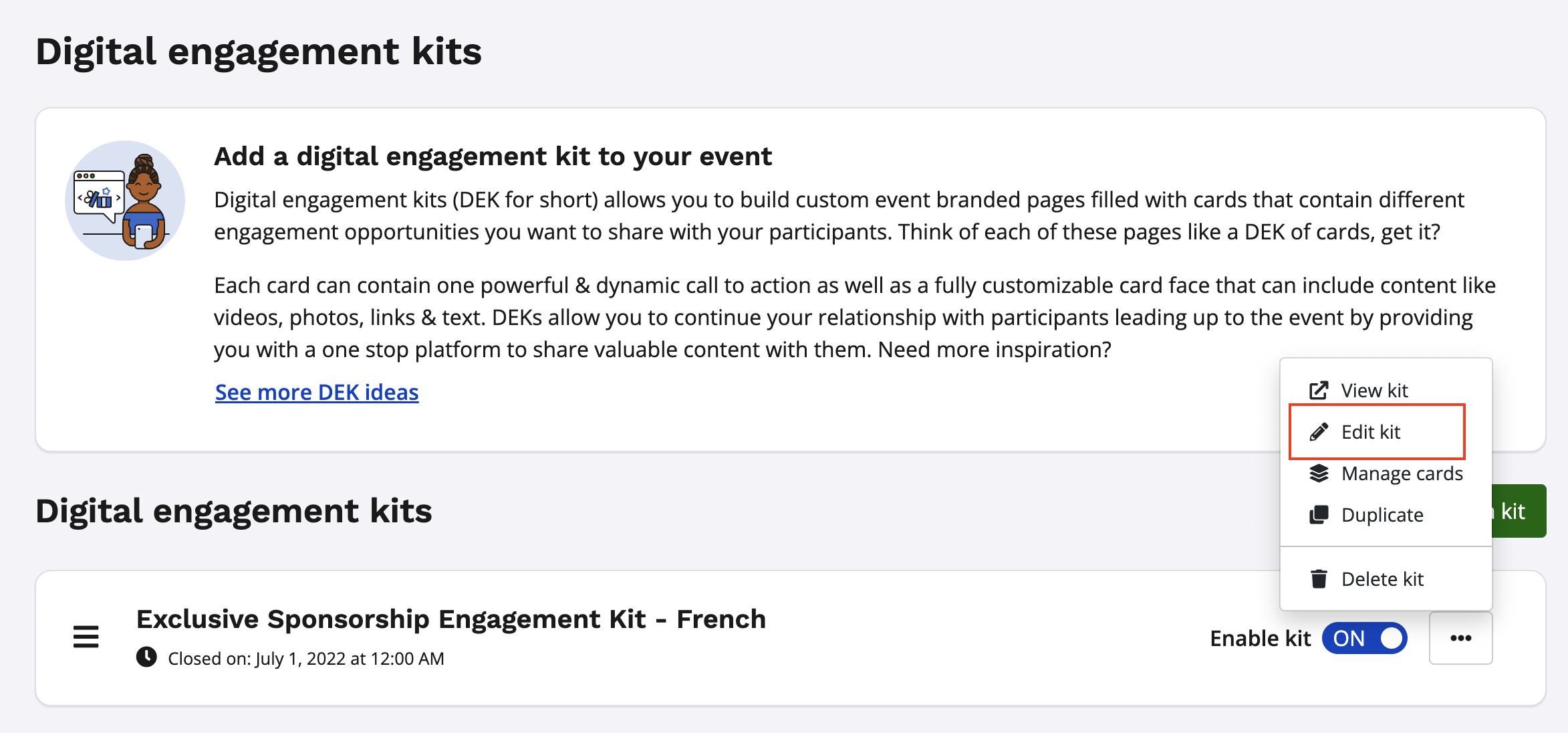1568x733 pixels.
Task: Choose the "Duplicate" menu option
Action: pyautogui.click(x=1382, y=515)
